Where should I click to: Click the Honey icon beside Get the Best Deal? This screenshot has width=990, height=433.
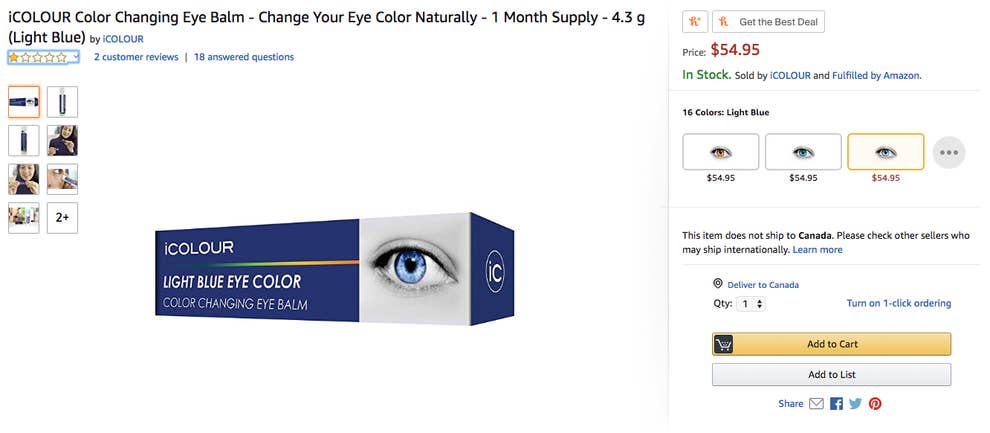[695, 22]
